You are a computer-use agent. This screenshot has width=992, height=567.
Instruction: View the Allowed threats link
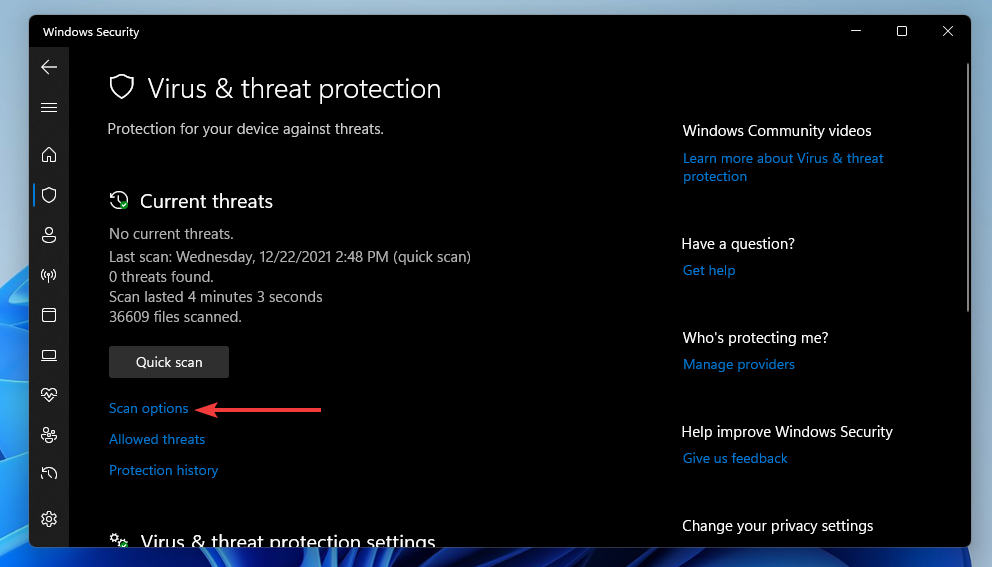[x=157, y=439]
